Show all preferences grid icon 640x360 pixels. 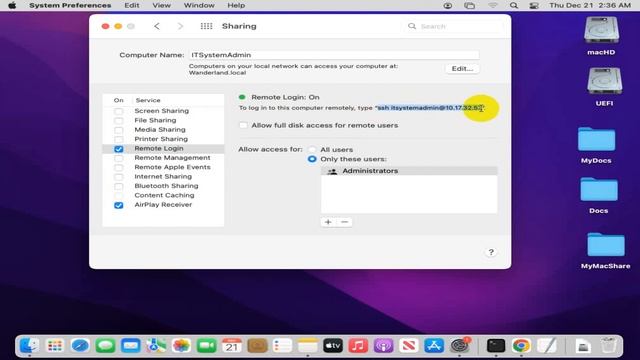pos(206,26)
